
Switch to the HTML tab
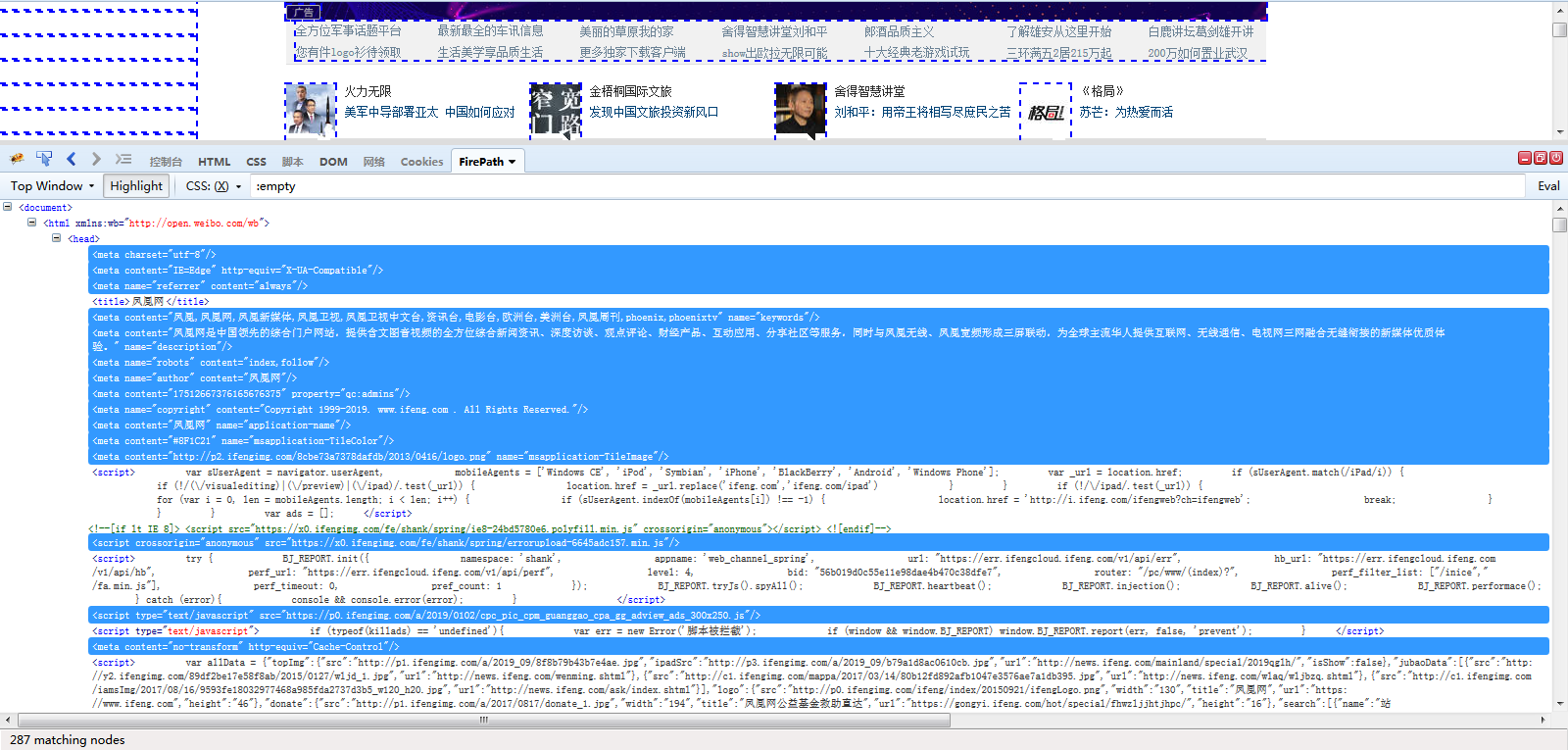(214, 162)
